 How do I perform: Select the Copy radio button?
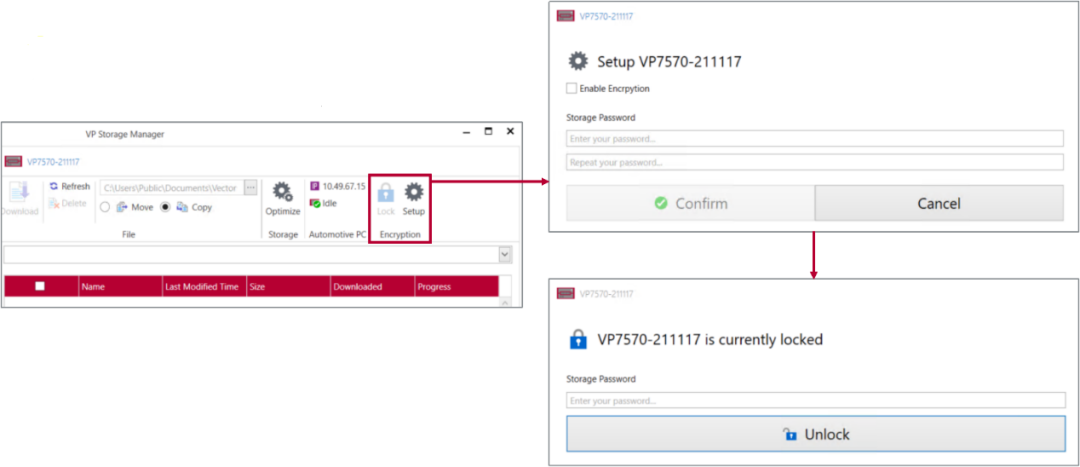click(x=165, y=207)
